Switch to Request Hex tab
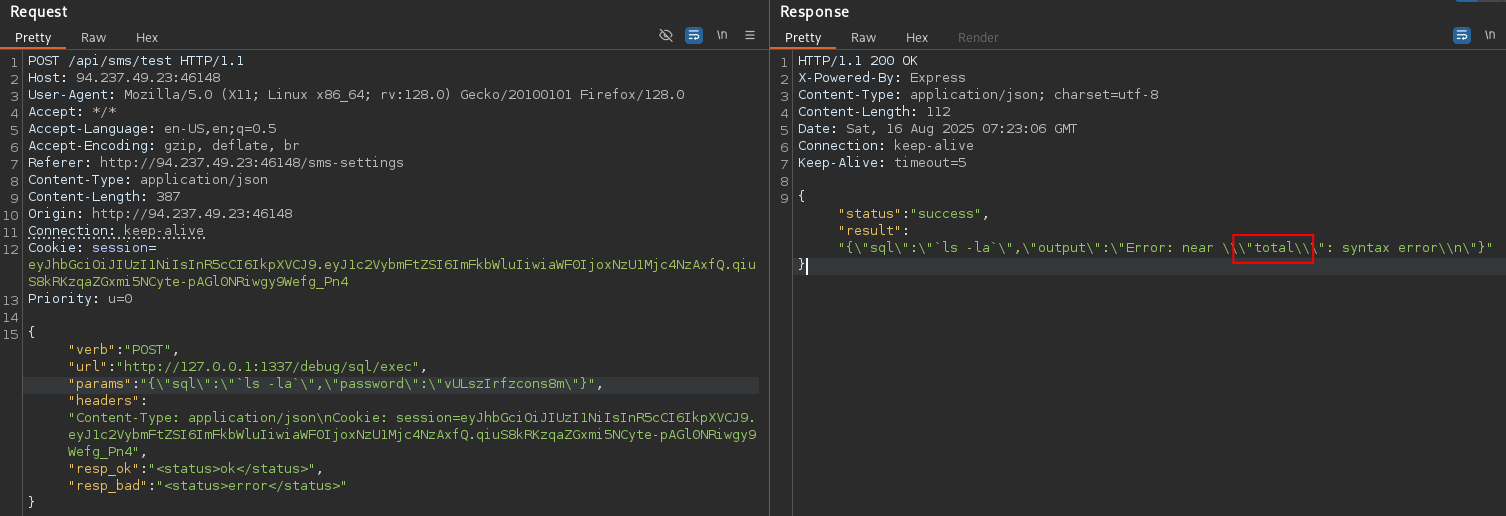Screen dimensions: 1506x516 pos(147,37)
